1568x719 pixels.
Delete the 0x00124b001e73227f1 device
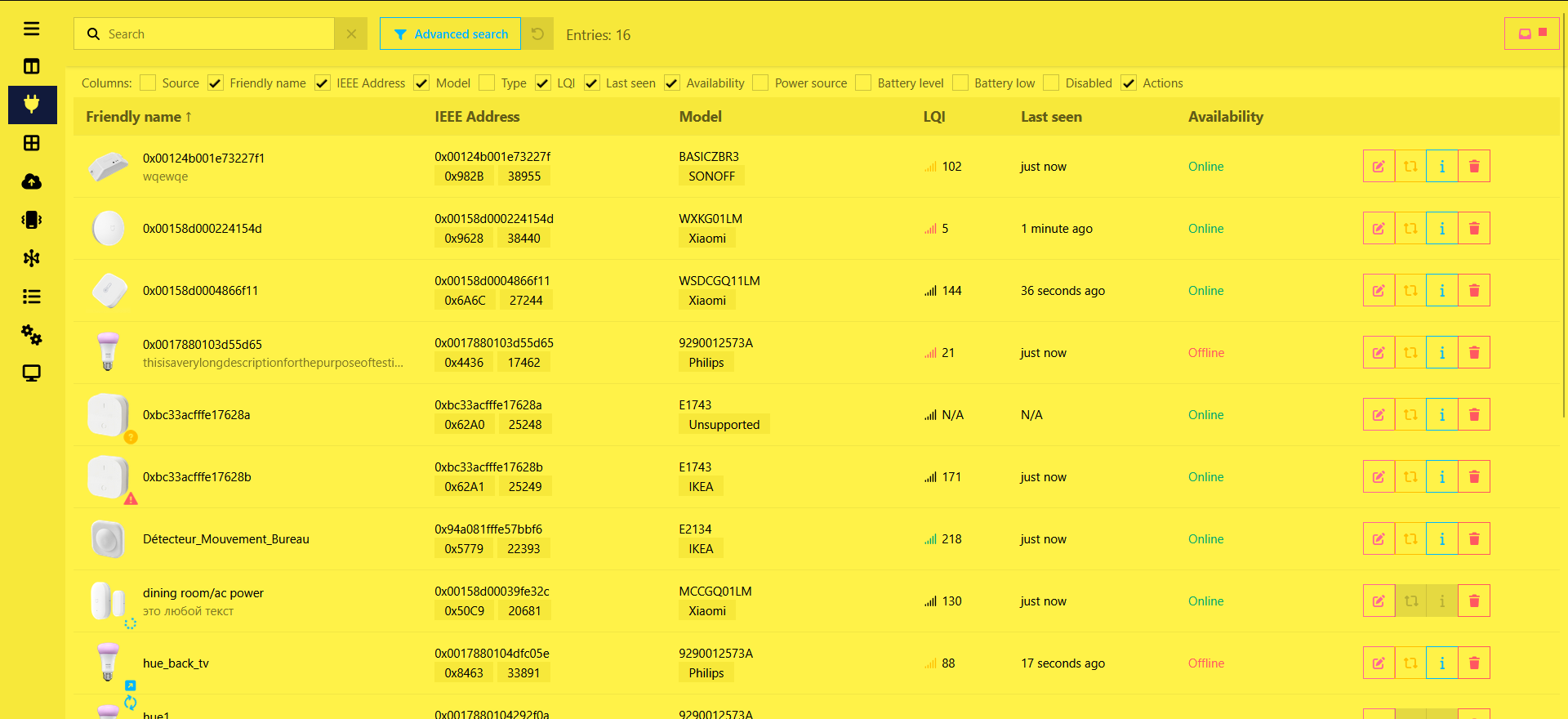(1474, 166)
